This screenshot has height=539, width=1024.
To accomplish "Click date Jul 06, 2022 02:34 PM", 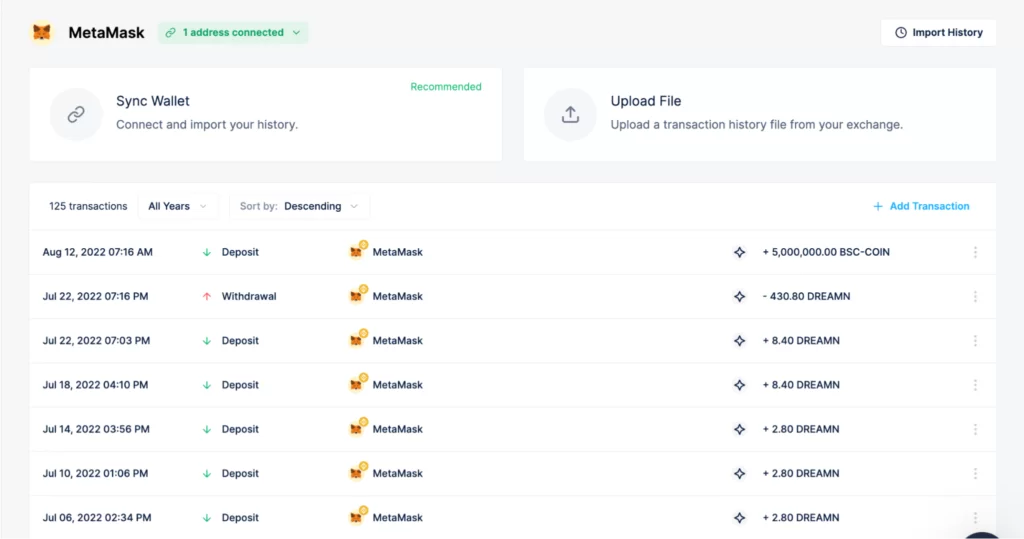I will tap(97, 518).
